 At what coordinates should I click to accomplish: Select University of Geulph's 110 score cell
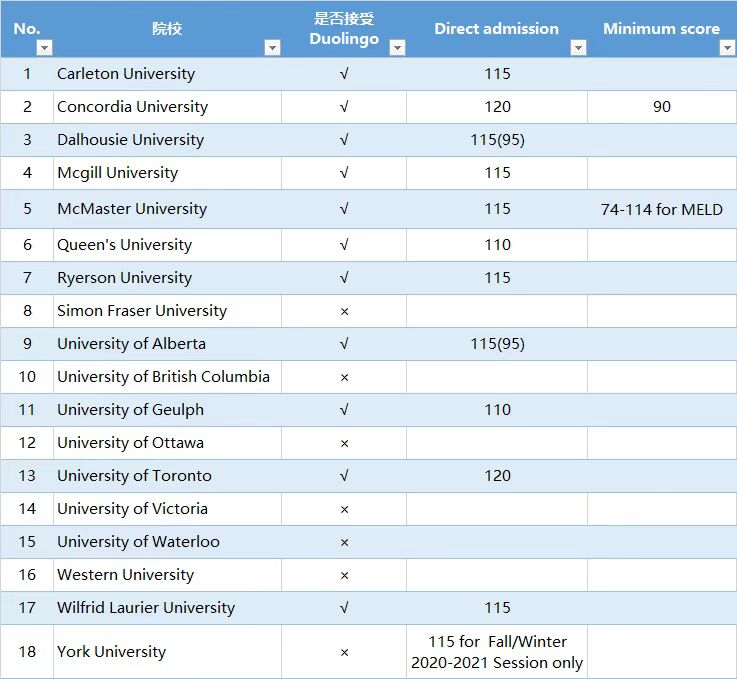497,410
